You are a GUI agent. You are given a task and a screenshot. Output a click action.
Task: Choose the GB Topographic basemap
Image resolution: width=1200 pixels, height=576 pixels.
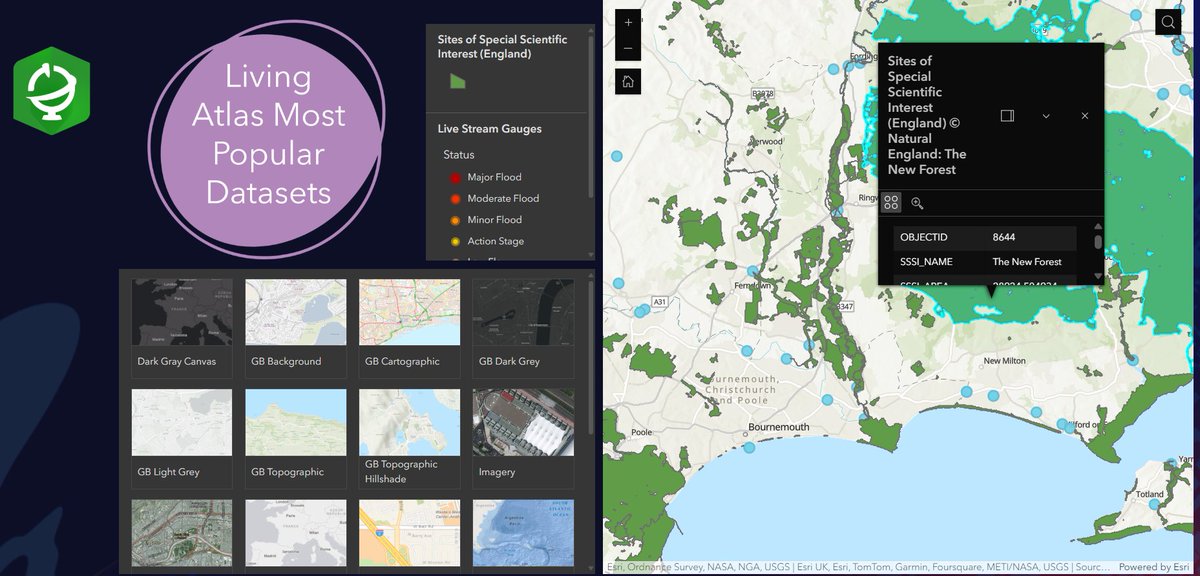pos(296,438)
